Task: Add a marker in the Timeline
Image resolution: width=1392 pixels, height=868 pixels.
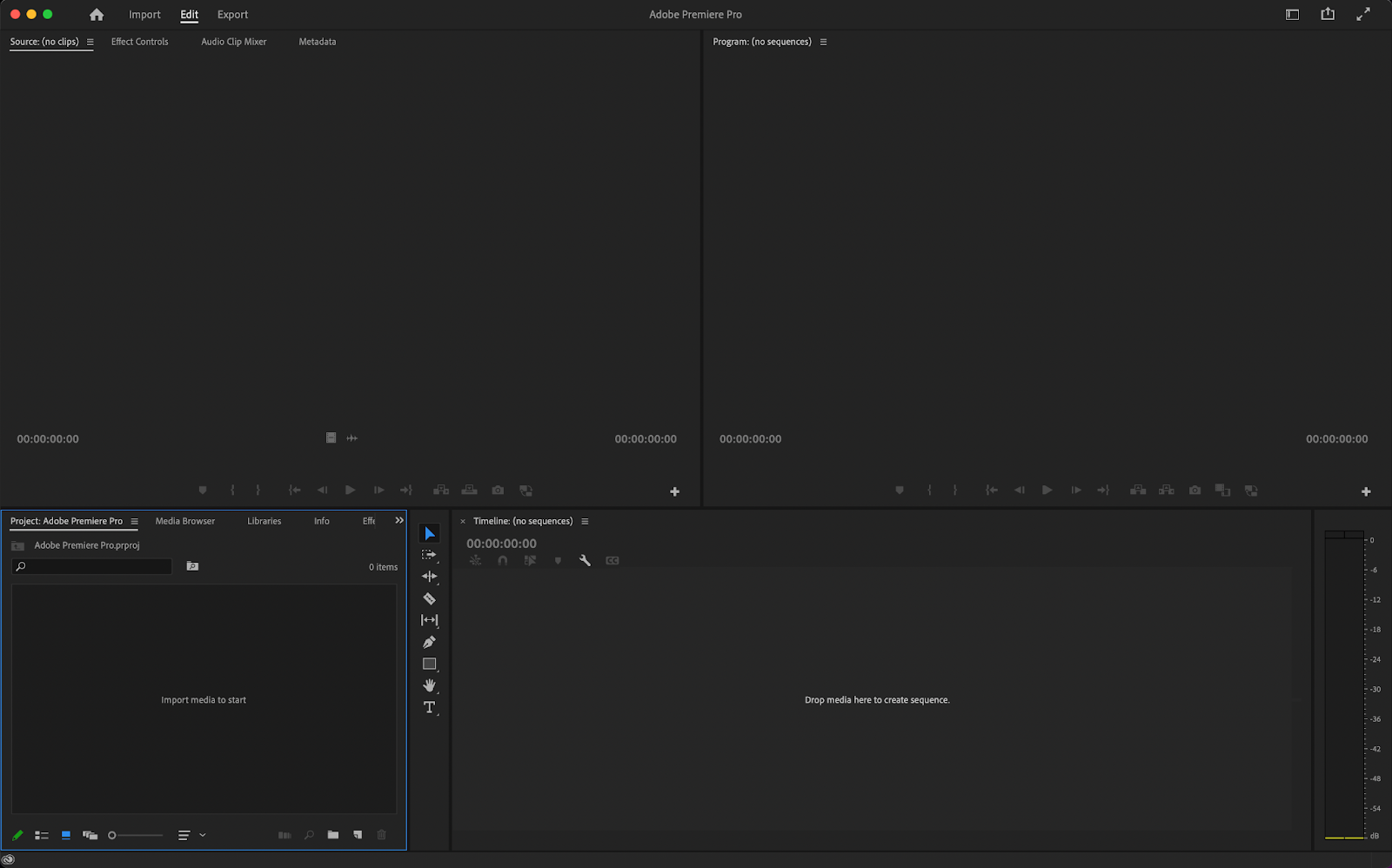Action: click(x=558, y=561)
